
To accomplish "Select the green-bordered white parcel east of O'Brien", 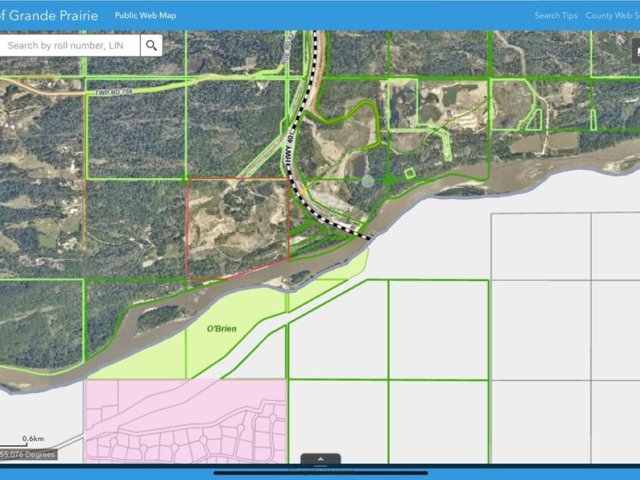I will 338,330.
